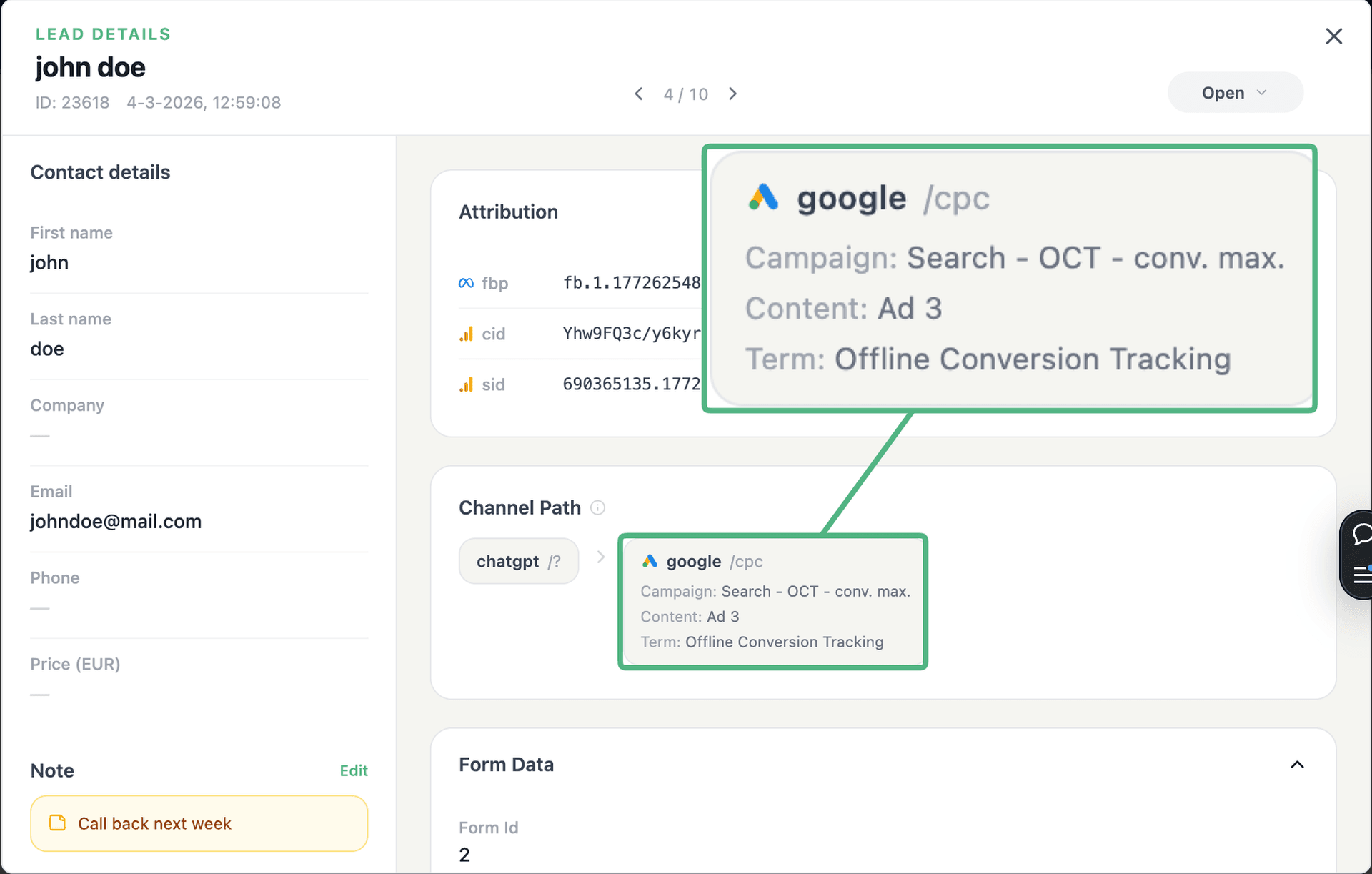Select the chatgpt channel chip
Image resolution: width=1372 pixels, height=874 pixels.
(519, 561)
